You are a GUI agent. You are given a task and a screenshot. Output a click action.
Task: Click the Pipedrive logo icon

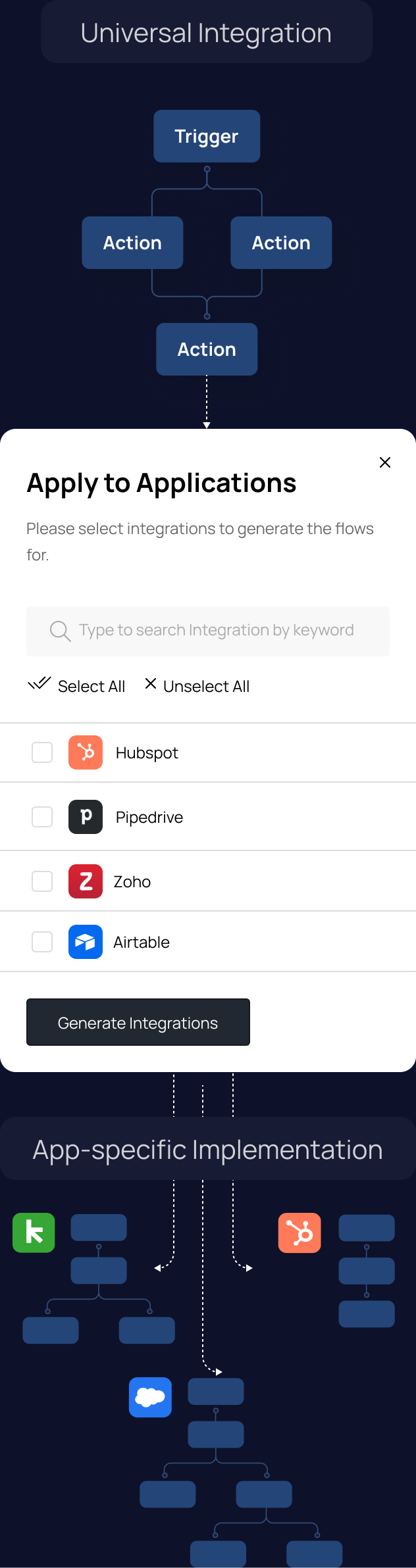tap(86, 817)
